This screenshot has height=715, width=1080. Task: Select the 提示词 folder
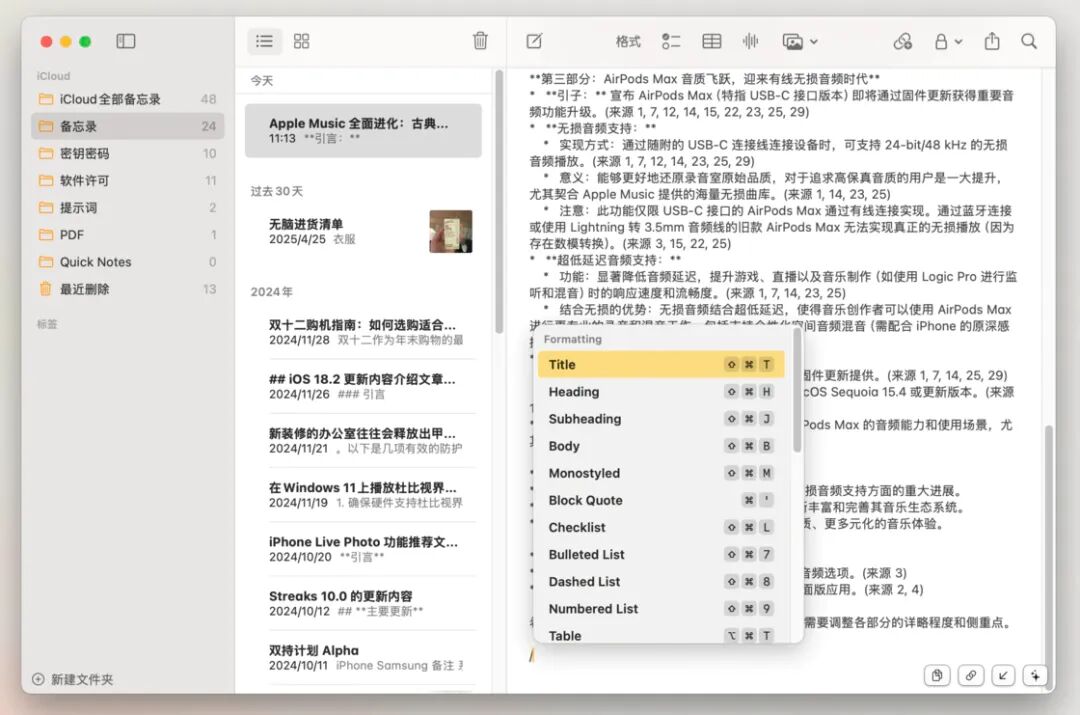127,207
